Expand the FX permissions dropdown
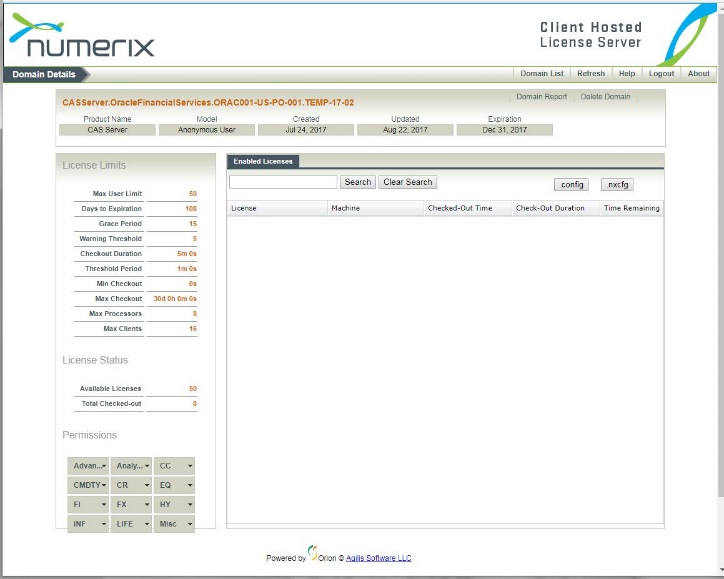The width and height of the screenshot is (724, 579). [131, 505]
